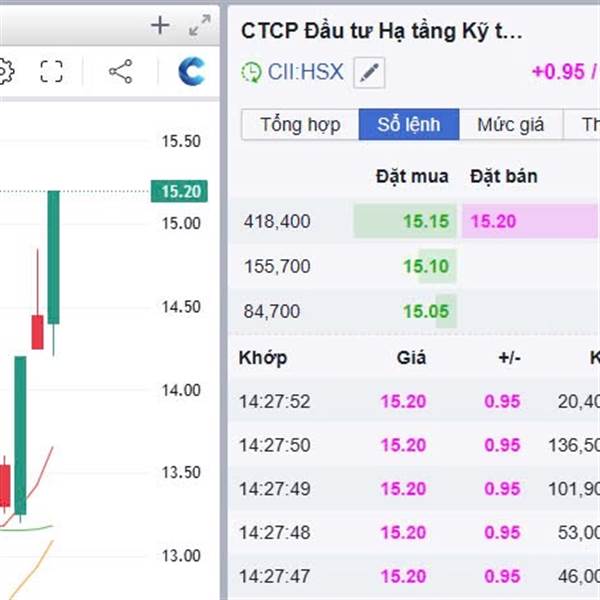Toggle fullscreen frame icon

51,72
